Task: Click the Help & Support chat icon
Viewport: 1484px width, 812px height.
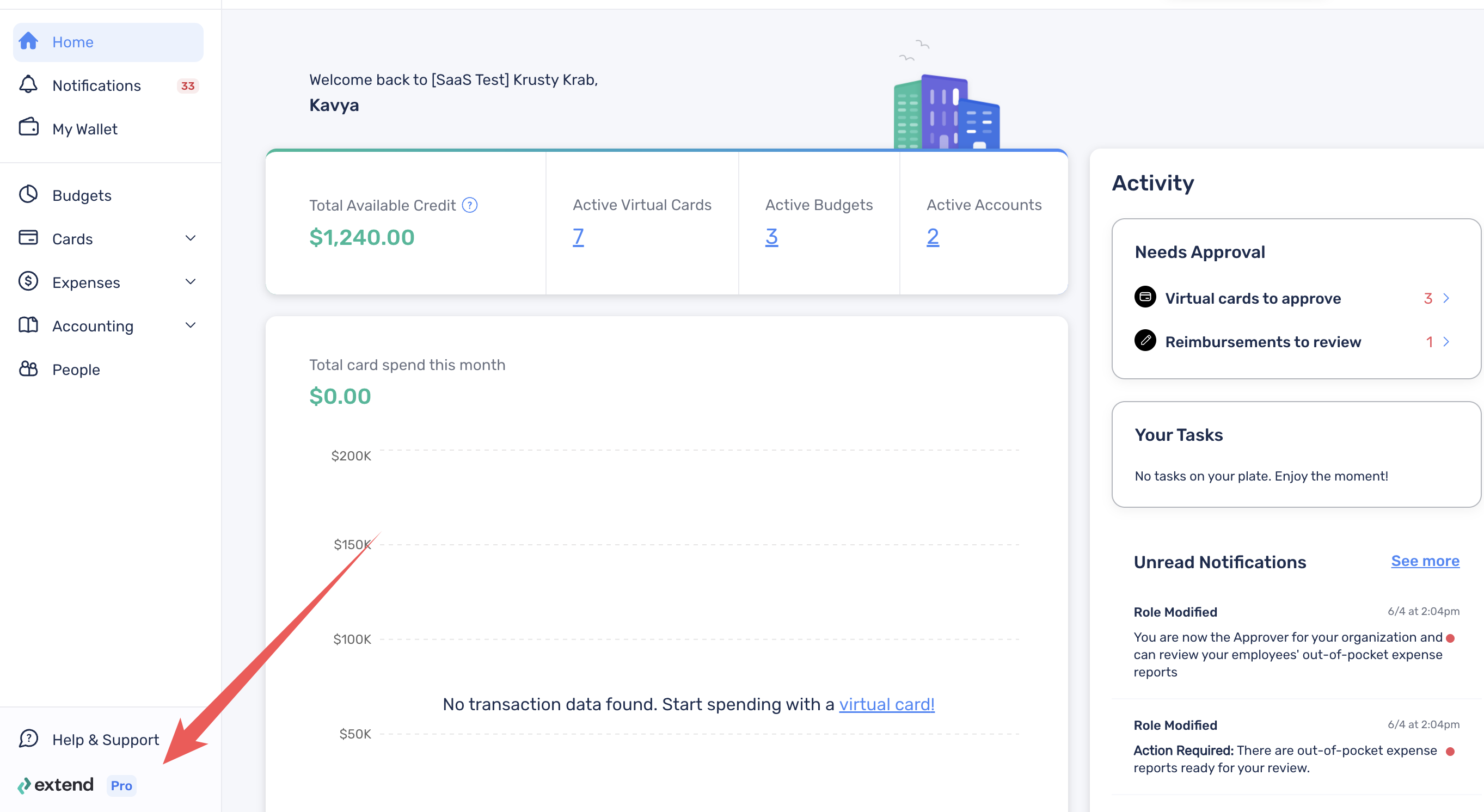Action: pos(28,739)
